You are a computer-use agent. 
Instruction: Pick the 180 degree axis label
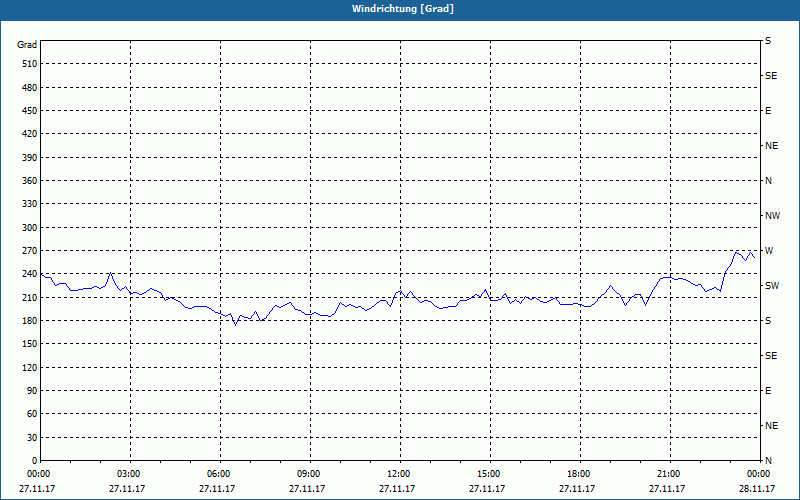[30, 321]
